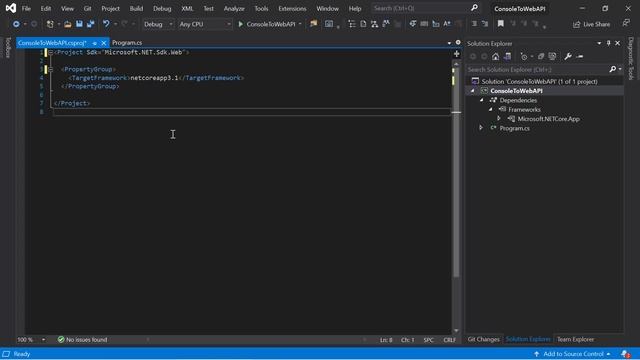Undo the last edit with the arrow icon

click(x=106, y=24)
